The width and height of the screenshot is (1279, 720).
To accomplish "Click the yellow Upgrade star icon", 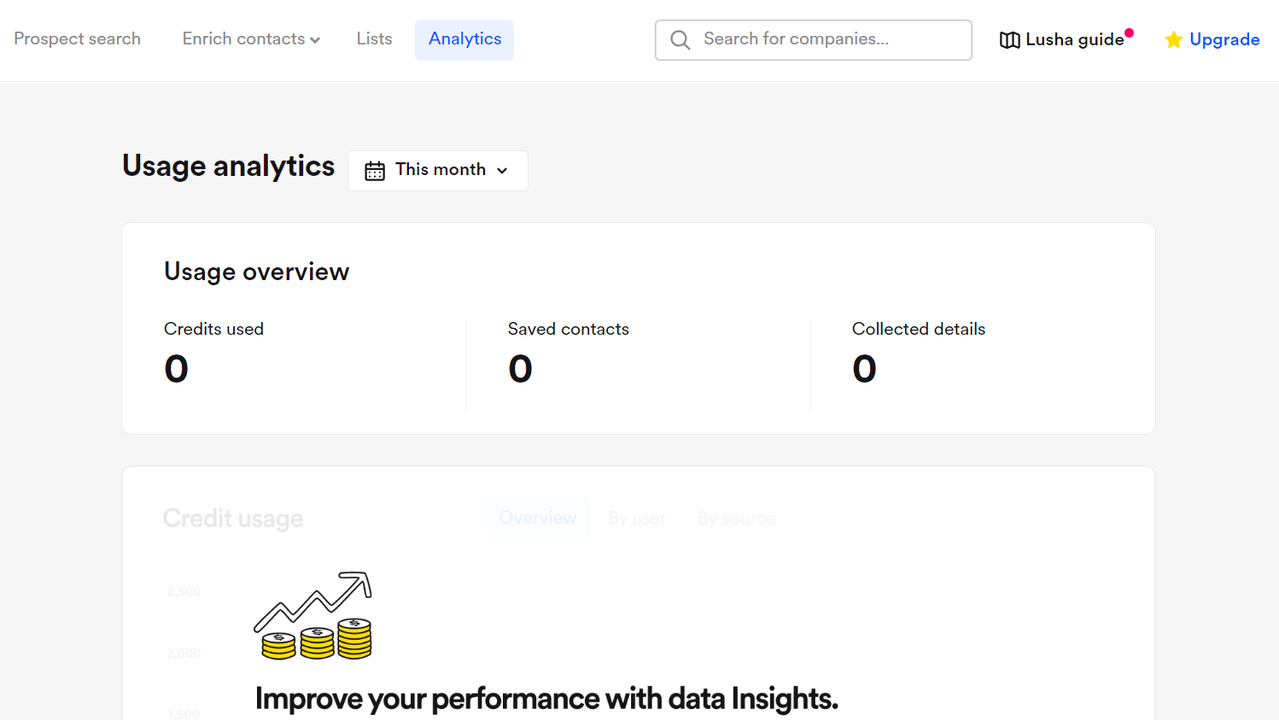I will point(1174,40).
